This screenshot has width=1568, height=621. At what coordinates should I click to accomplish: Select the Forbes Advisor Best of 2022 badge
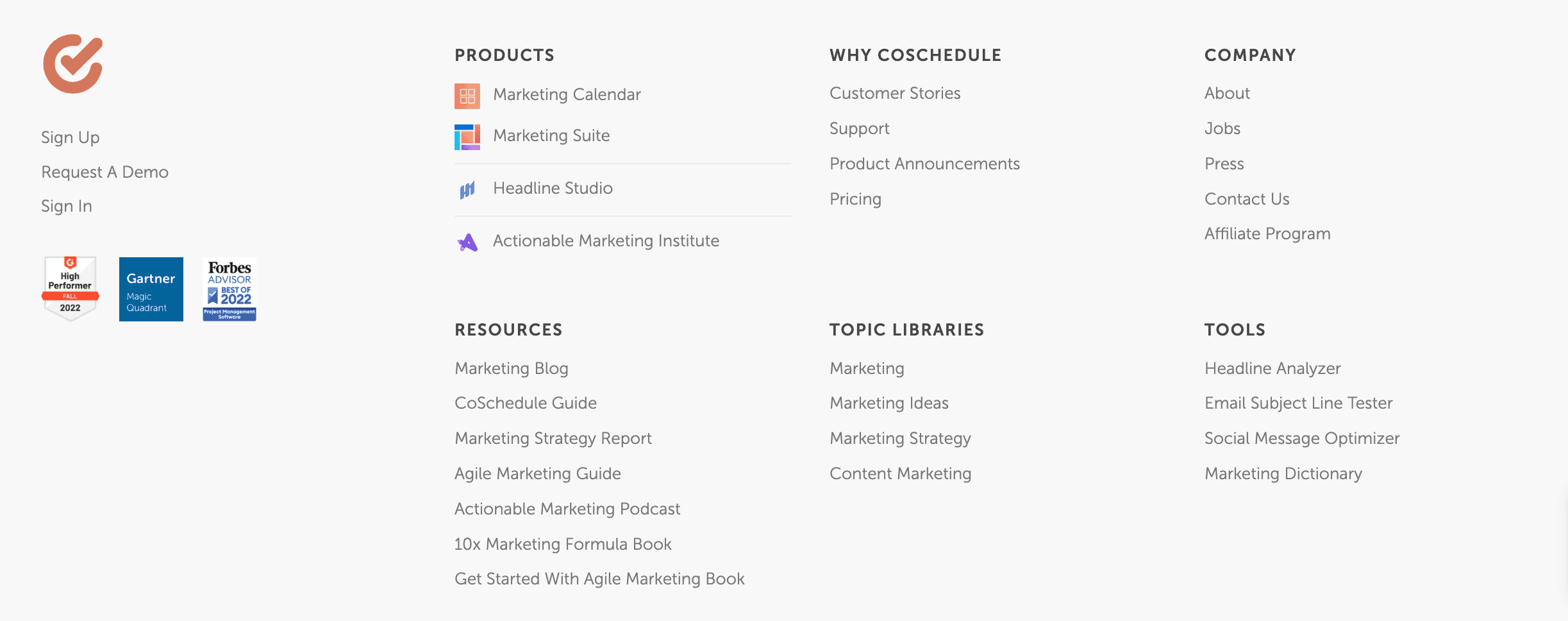coord(229,289)
